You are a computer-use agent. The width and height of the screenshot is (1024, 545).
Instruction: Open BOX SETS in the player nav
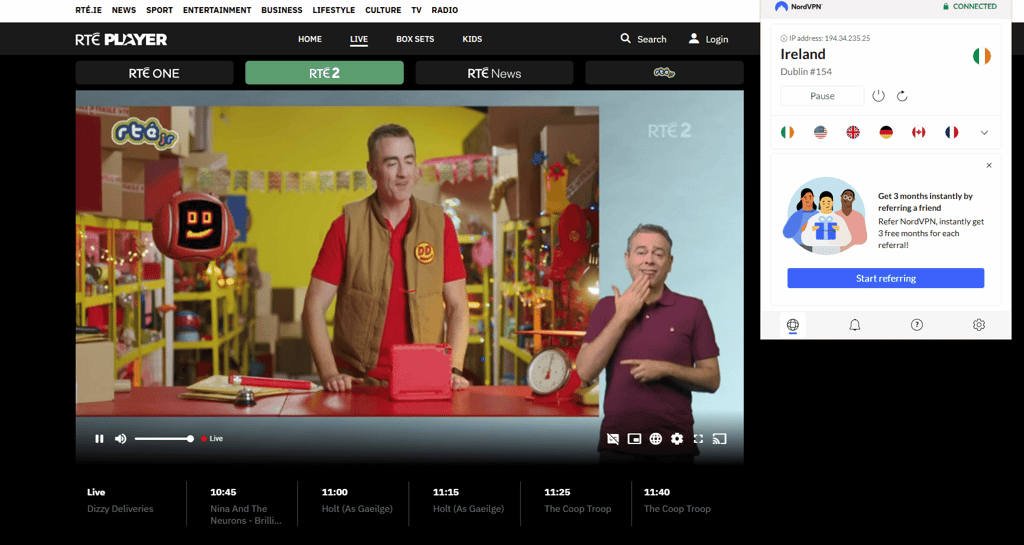click(415, 39)
